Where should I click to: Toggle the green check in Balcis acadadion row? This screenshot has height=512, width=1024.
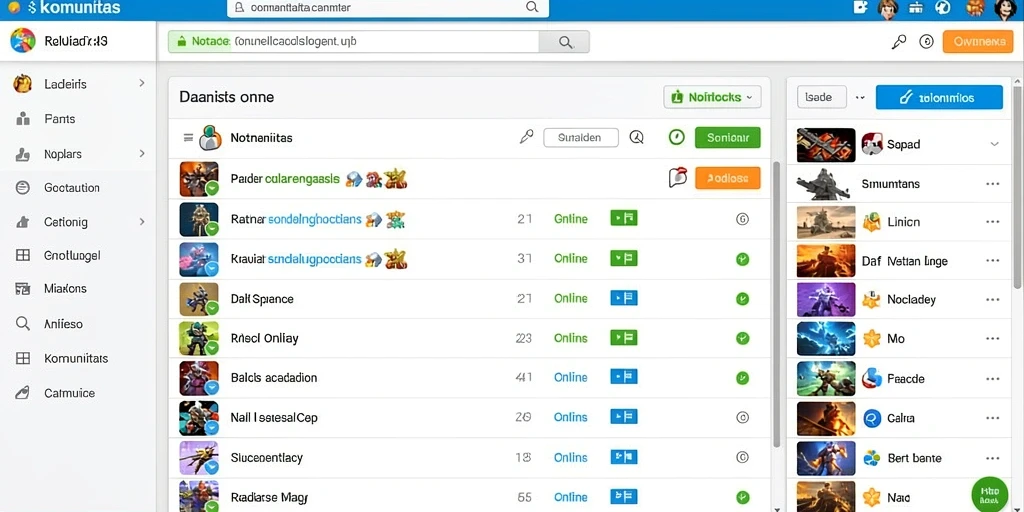pyautogui.click(x=742, y=377)
